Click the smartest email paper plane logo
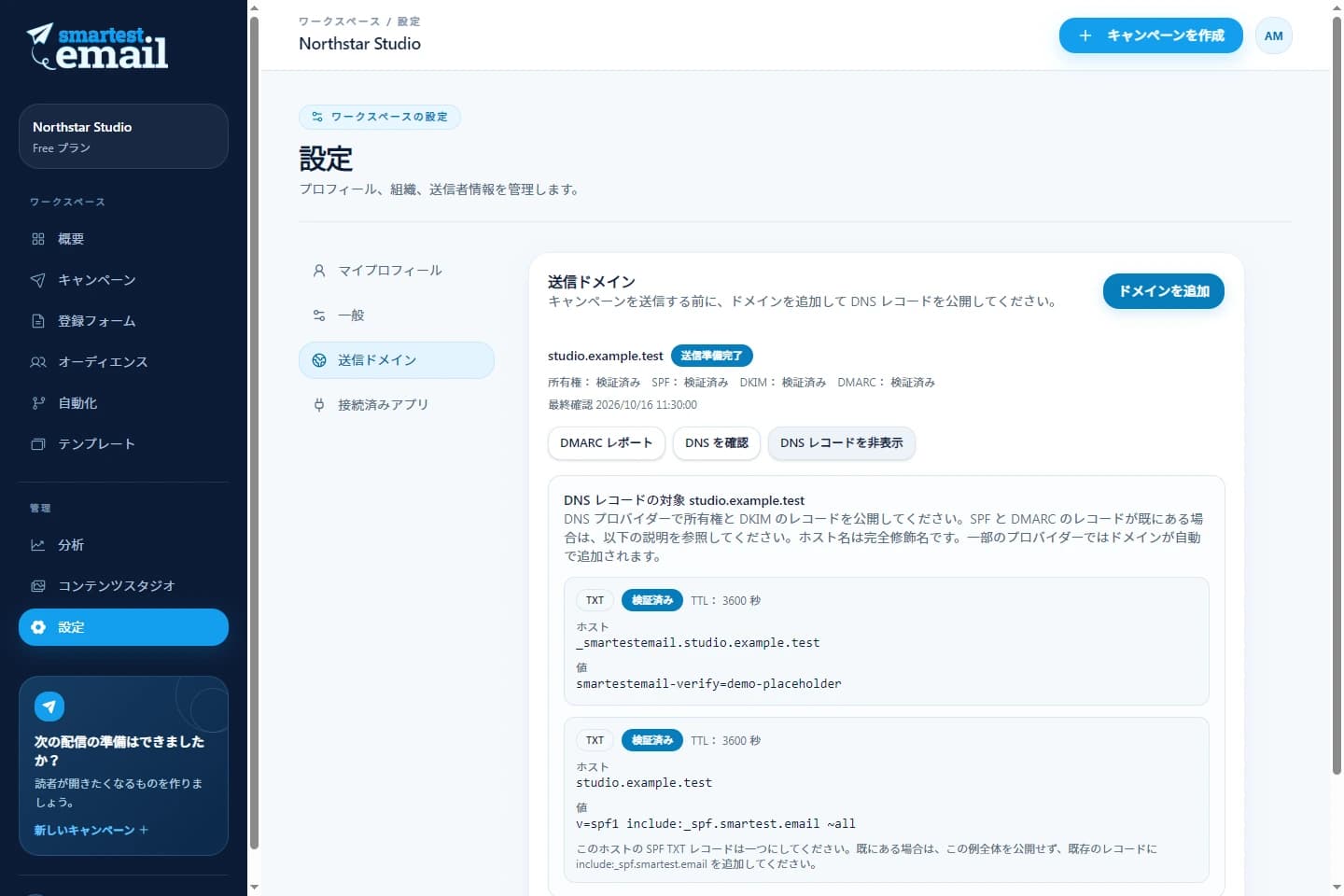Screen dimensions: 1344x896 click(x=97, y=47)
